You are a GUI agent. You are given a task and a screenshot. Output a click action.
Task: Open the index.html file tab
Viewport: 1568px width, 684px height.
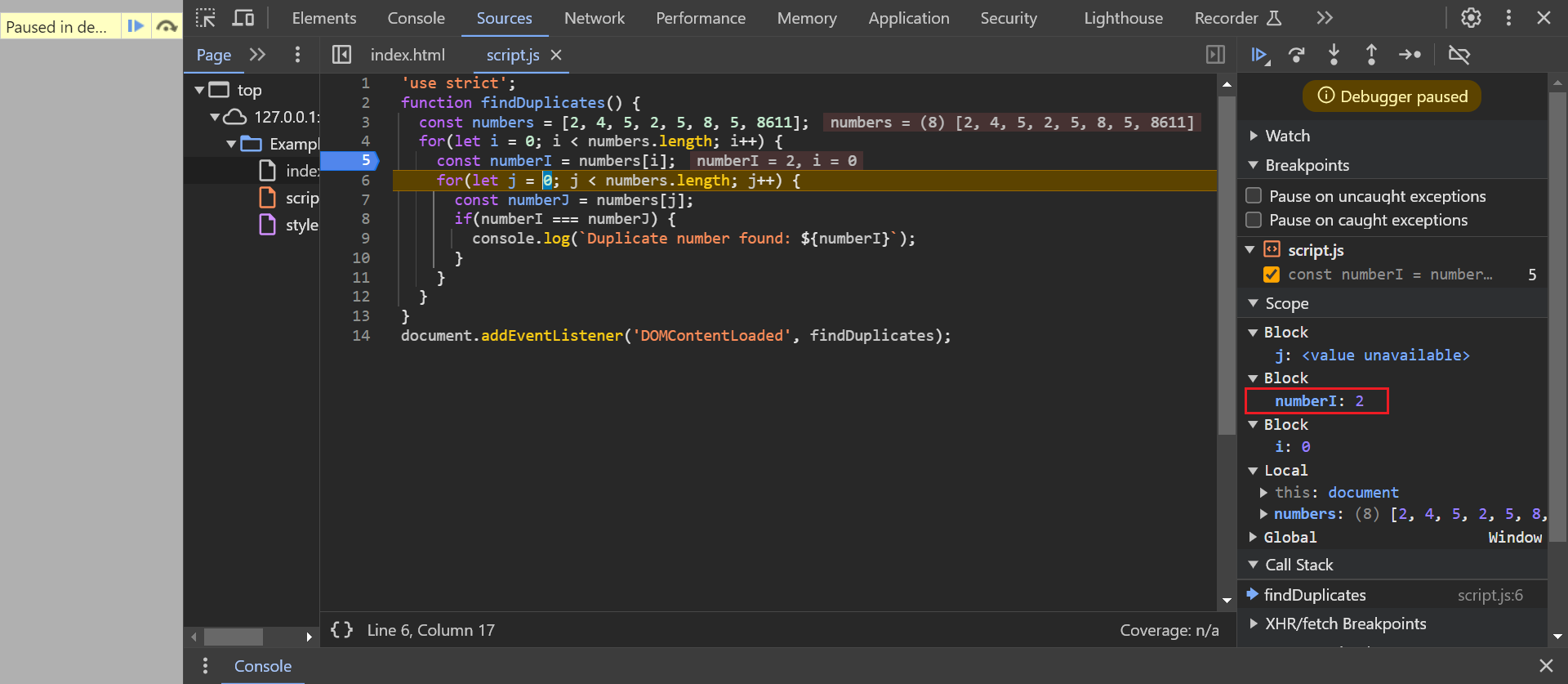tap(408, 55)
